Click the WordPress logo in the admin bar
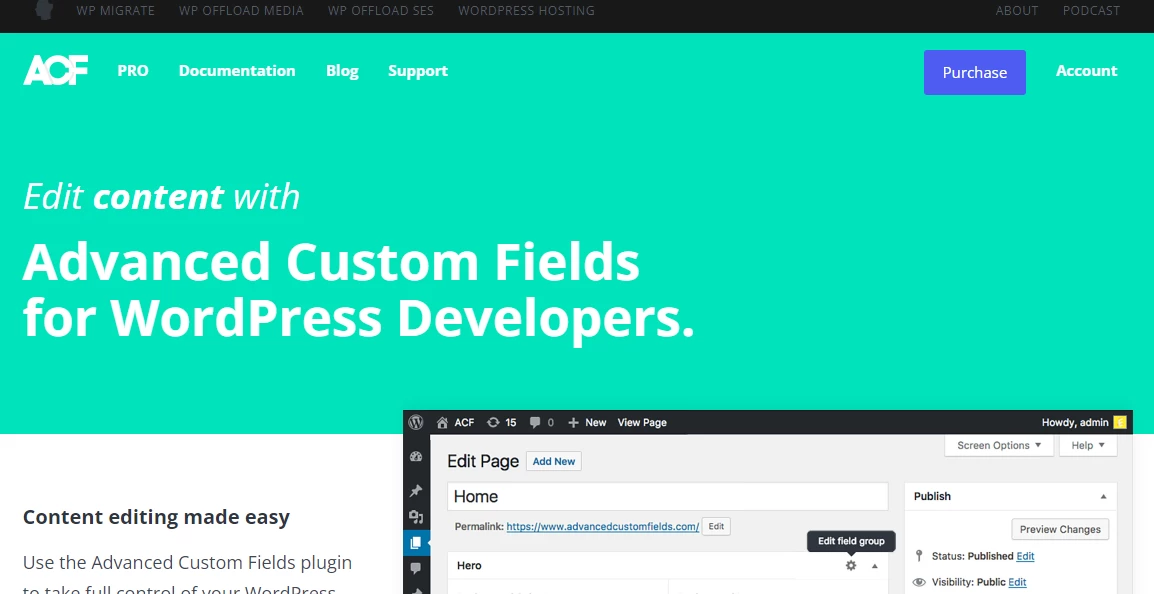Viewport: 1154px width, 594px height. pos(416,422)
